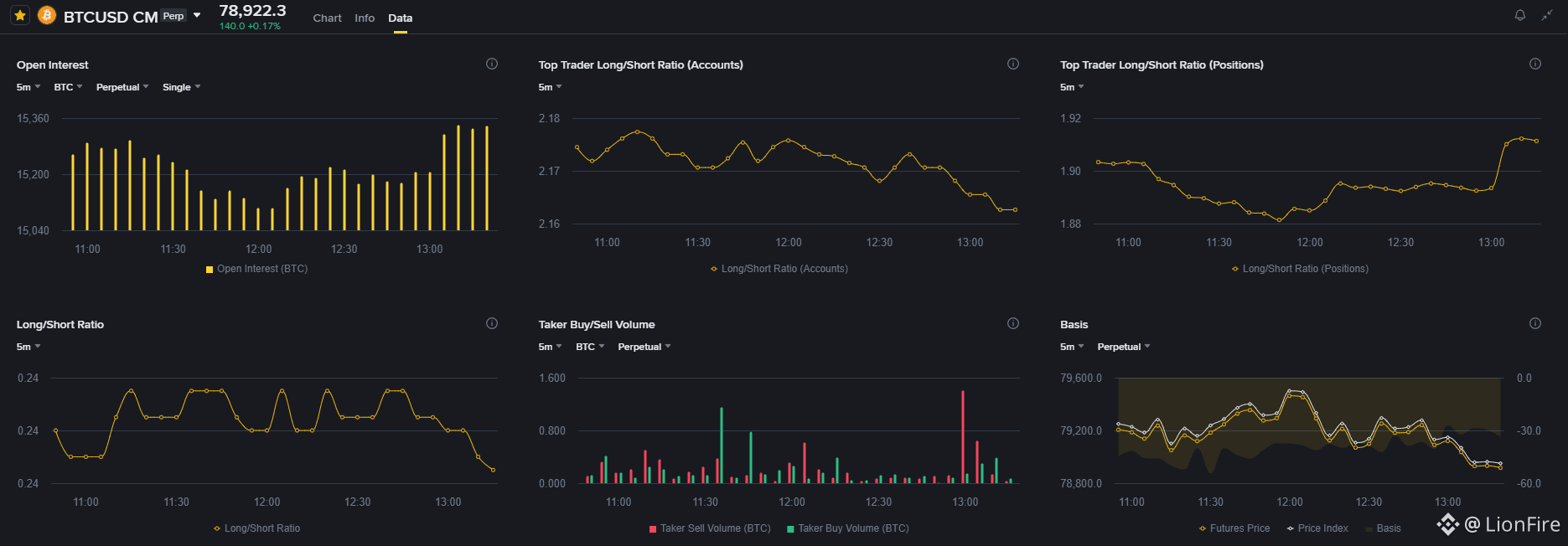1568x546 pixels.
Task: Toggle Futures Price legend series
Action: 1234,528
